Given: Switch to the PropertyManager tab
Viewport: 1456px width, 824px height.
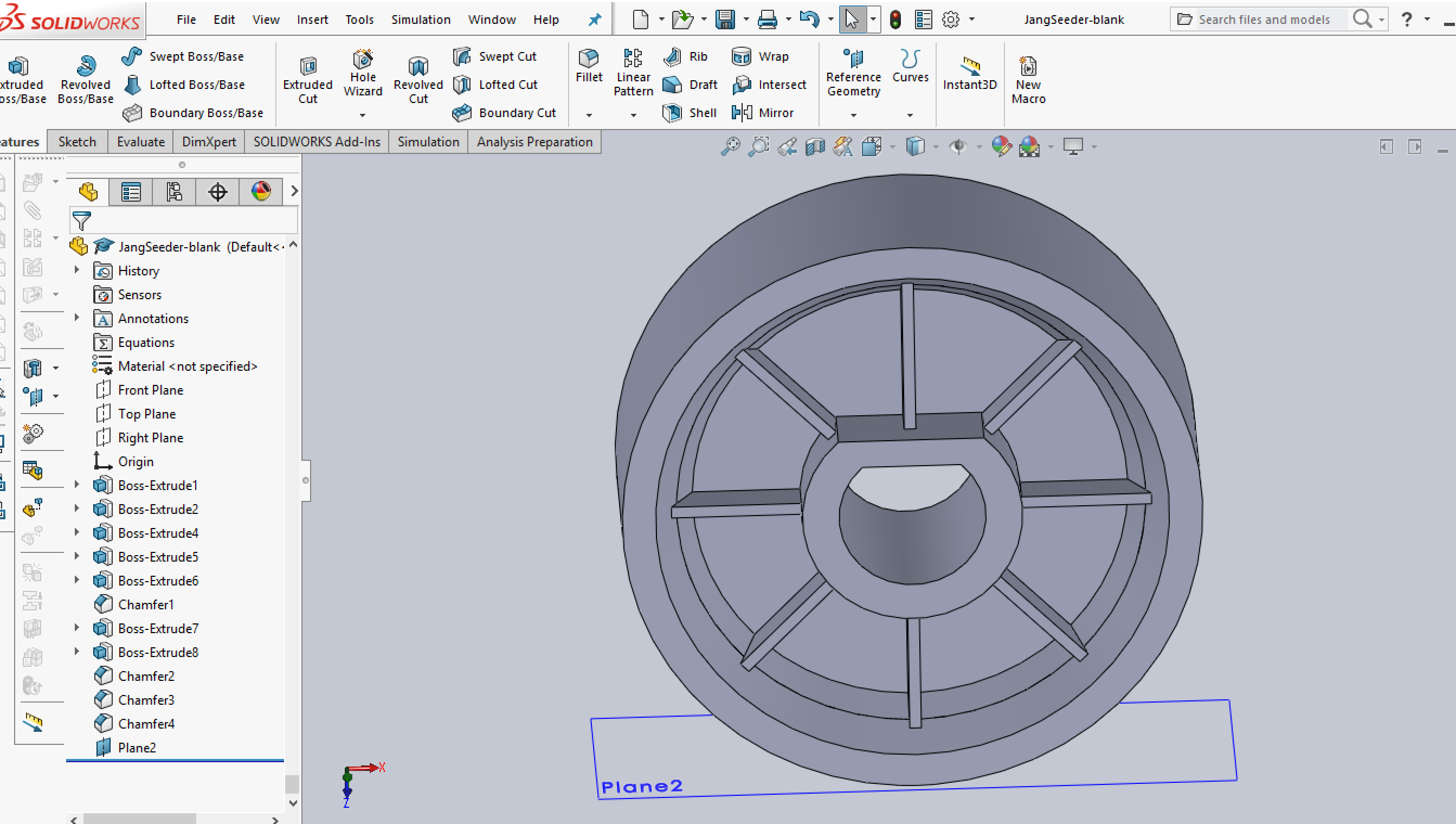Looking at the screenshot, I should coord(131,192).
